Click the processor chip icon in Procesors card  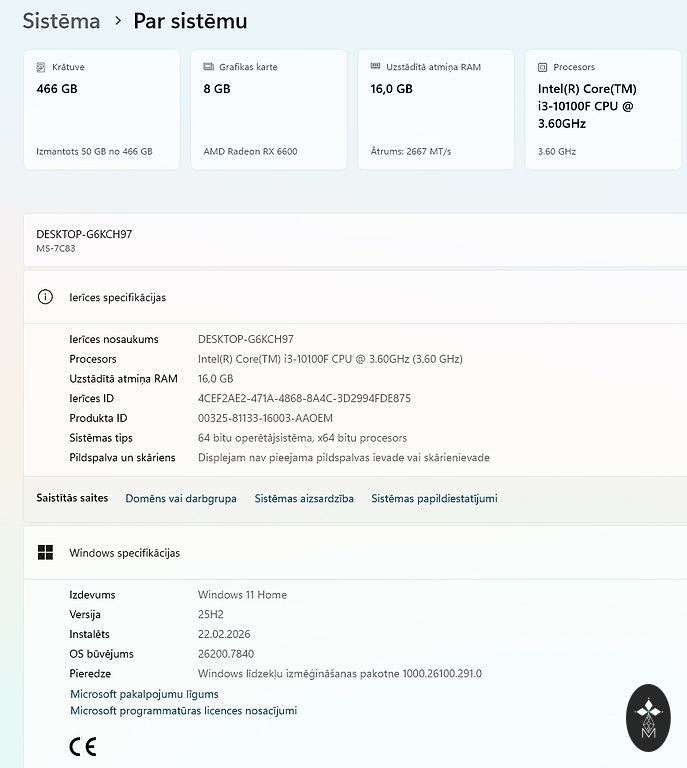pyautogui.click(x=542, y=67)
